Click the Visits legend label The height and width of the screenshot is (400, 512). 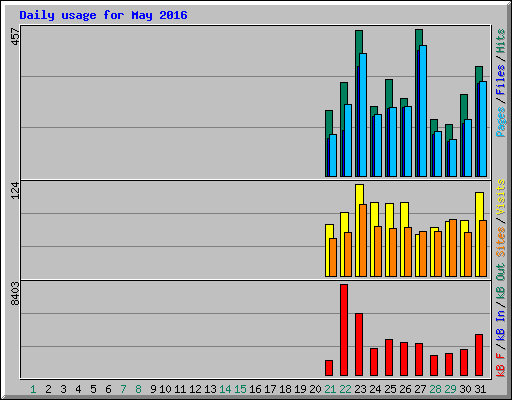501,197
